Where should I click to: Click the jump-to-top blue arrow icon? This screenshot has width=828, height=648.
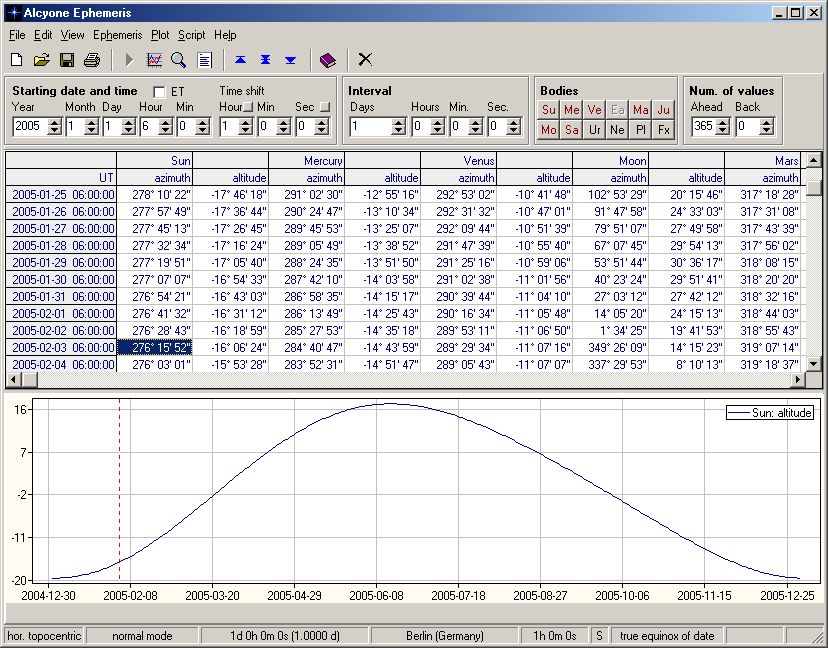click(x=240, y=60)
